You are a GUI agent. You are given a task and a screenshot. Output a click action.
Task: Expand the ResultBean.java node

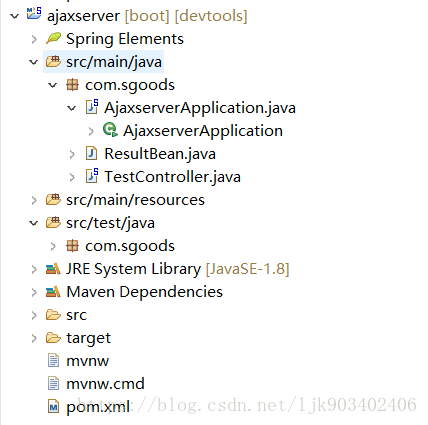[72, 154]
